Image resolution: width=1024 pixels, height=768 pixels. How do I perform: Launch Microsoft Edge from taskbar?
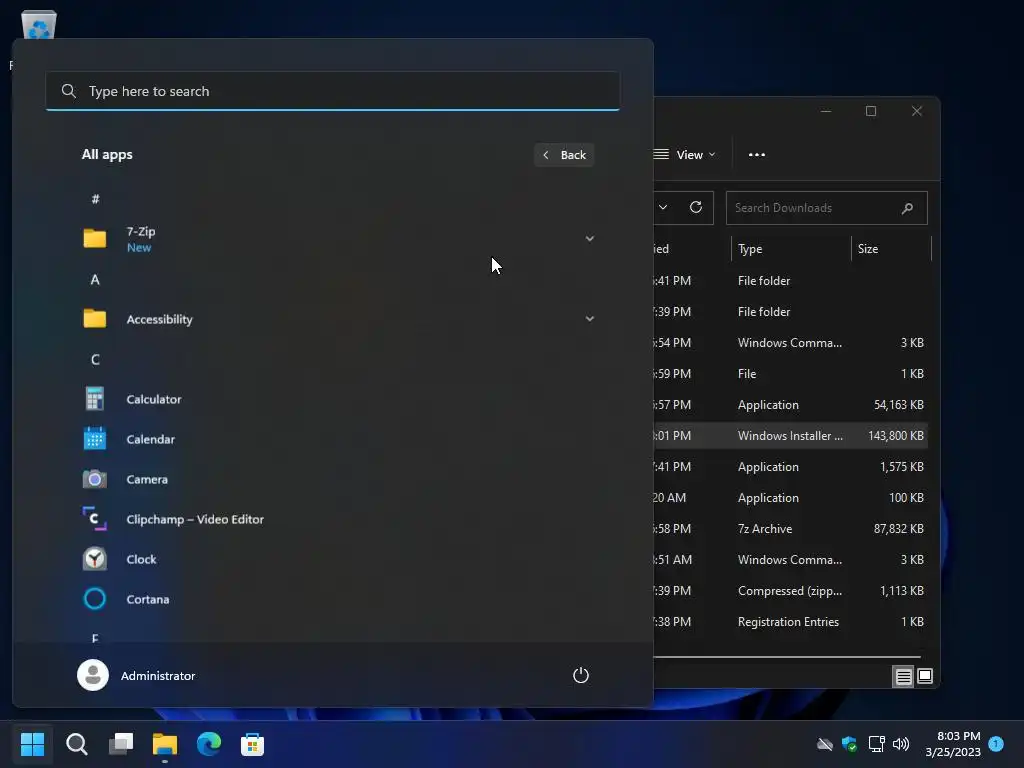(209, 744)
